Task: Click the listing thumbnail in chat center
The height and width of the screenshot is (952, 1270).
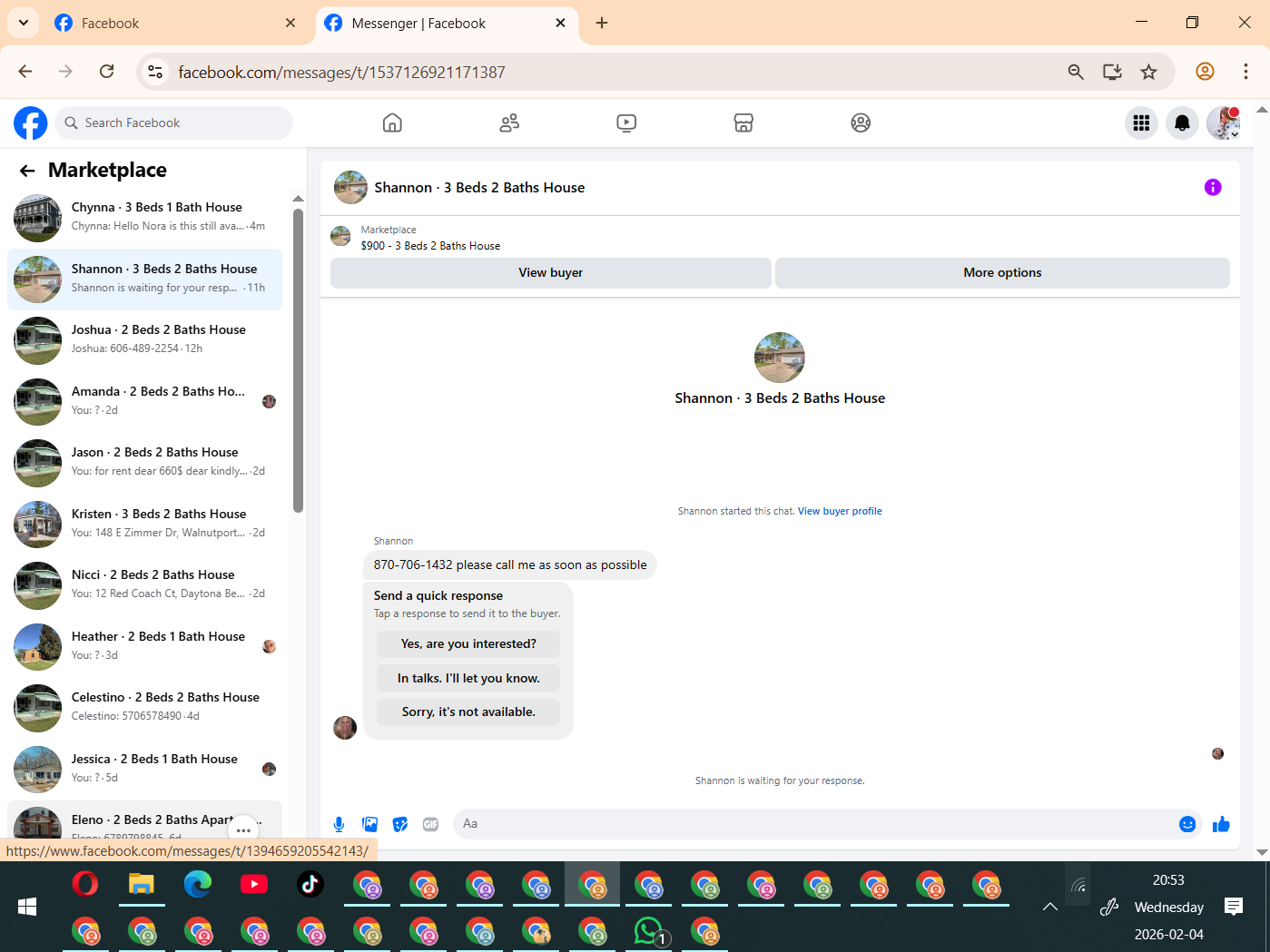Action: point(780,358)
